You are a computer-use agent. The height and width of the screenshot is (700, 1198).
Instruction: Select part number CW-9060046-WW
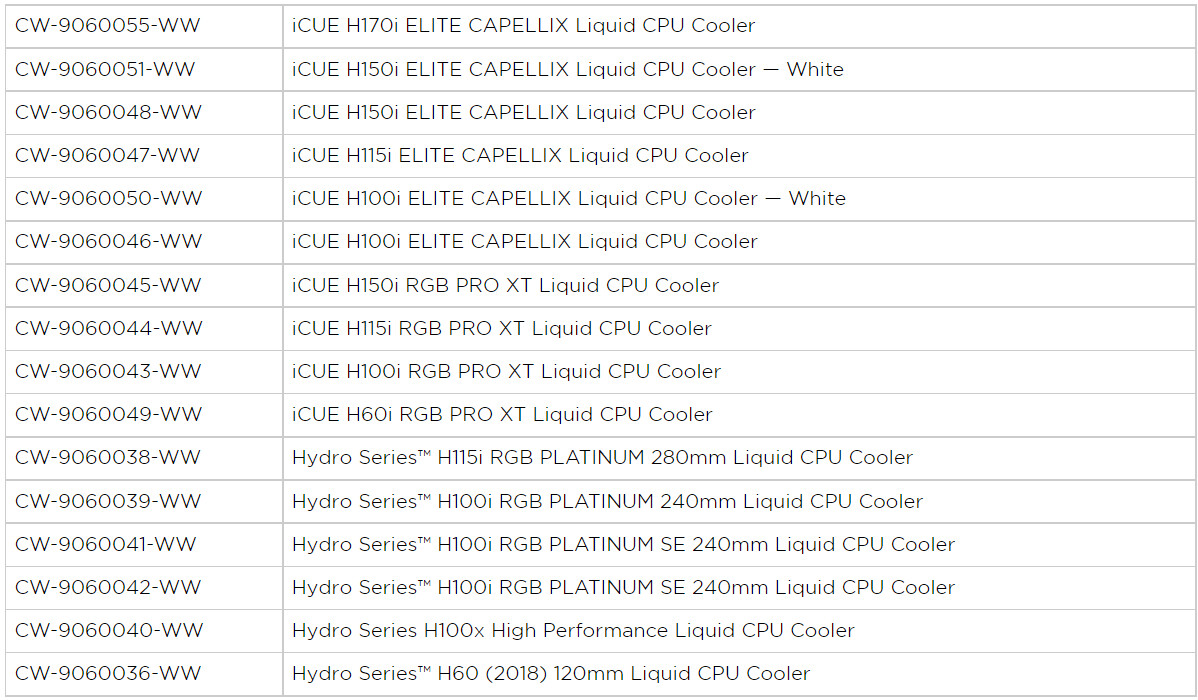108,241
